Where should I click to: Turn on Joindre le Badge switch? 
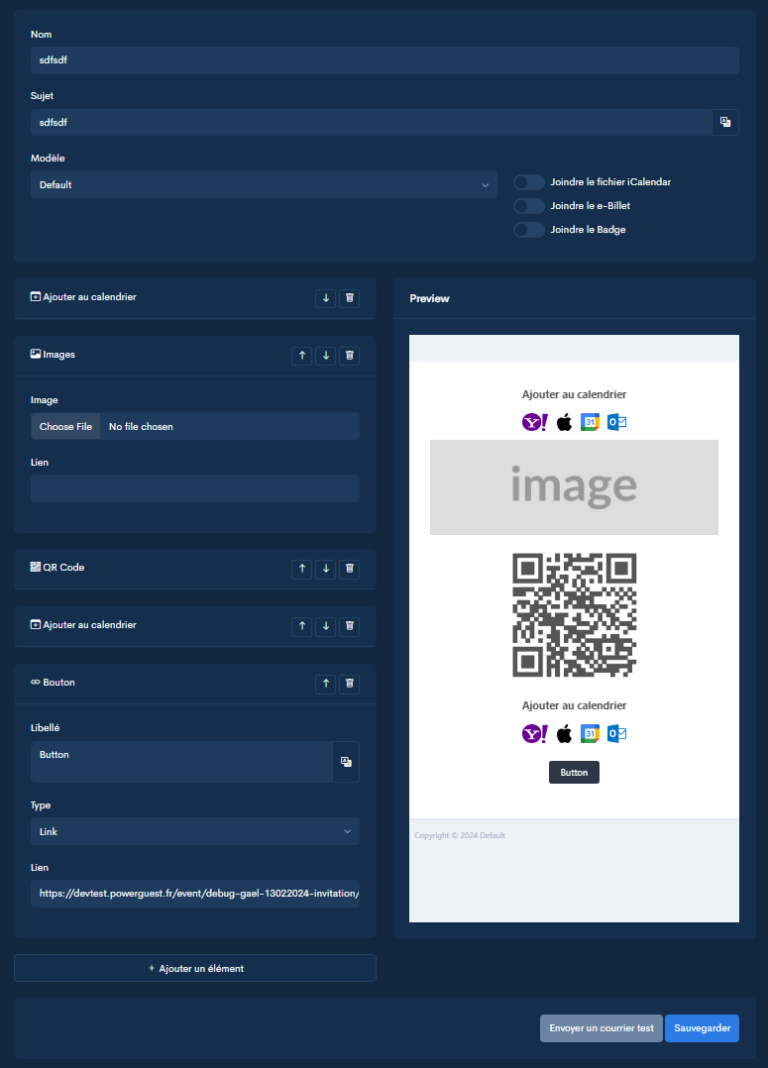pos(529,230)
